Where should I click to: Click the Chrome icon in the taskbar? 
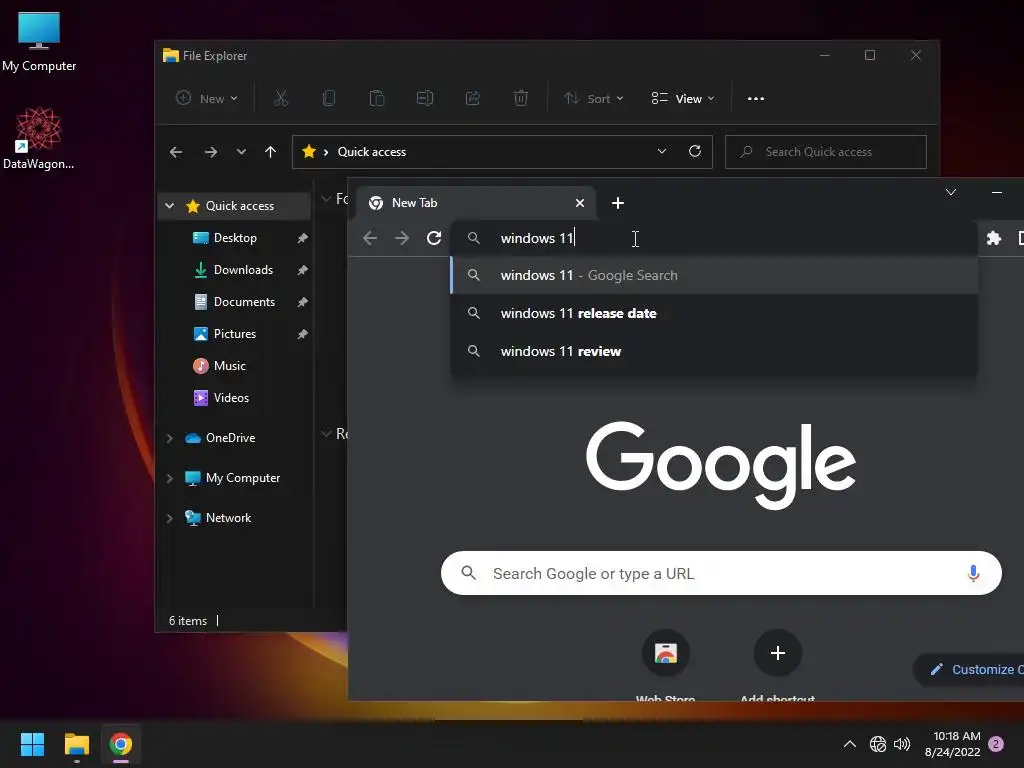pyautogui.click(x=121, y=744)
